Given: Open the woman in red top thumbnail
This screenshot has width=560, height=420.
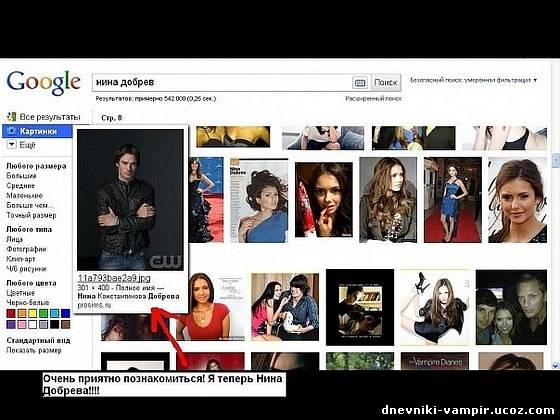Looking at the screenshot, I should pos(210,307).
